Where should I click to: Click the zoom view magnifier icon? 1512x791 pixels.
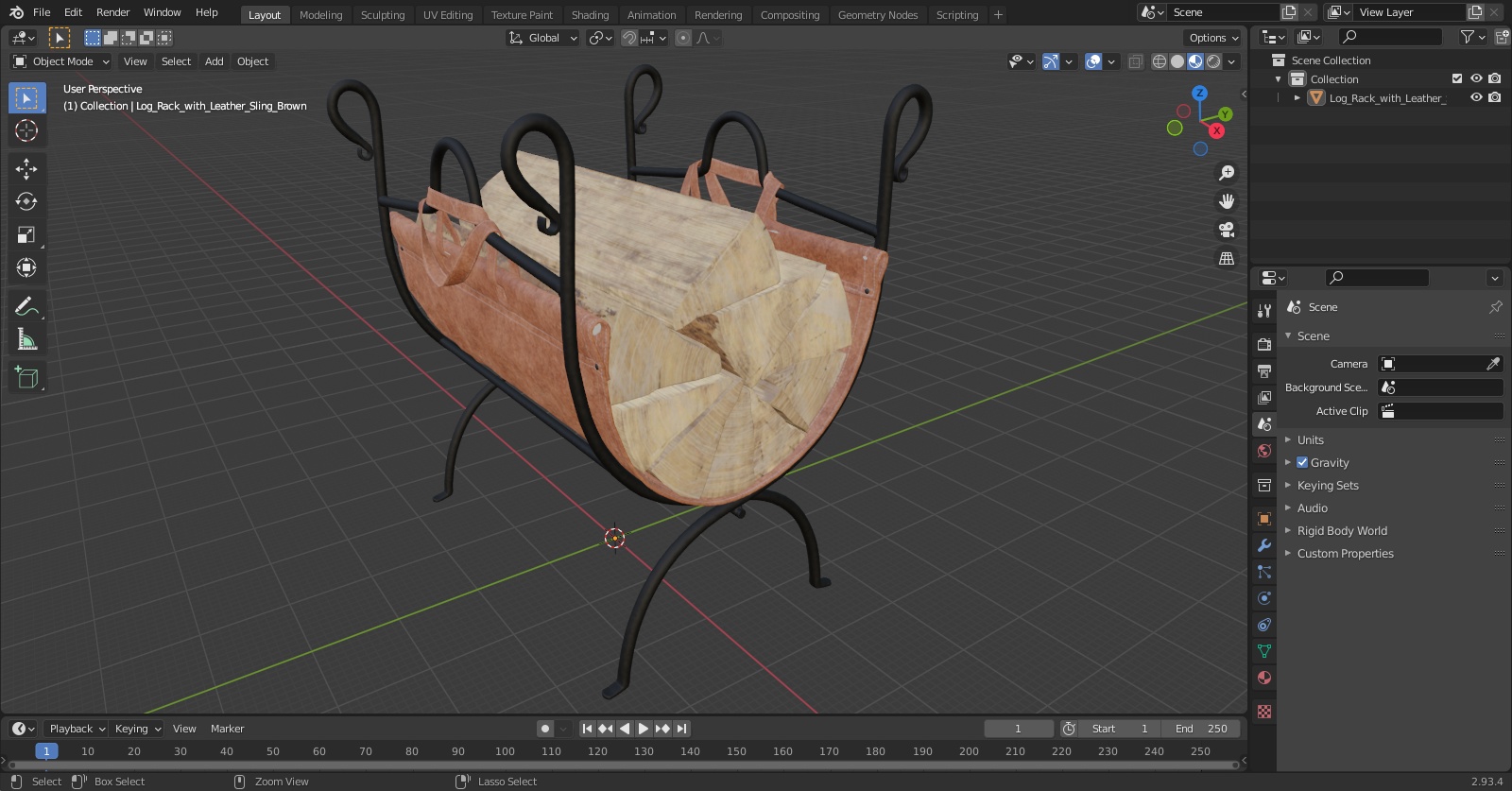click(x=1227, y=173)
